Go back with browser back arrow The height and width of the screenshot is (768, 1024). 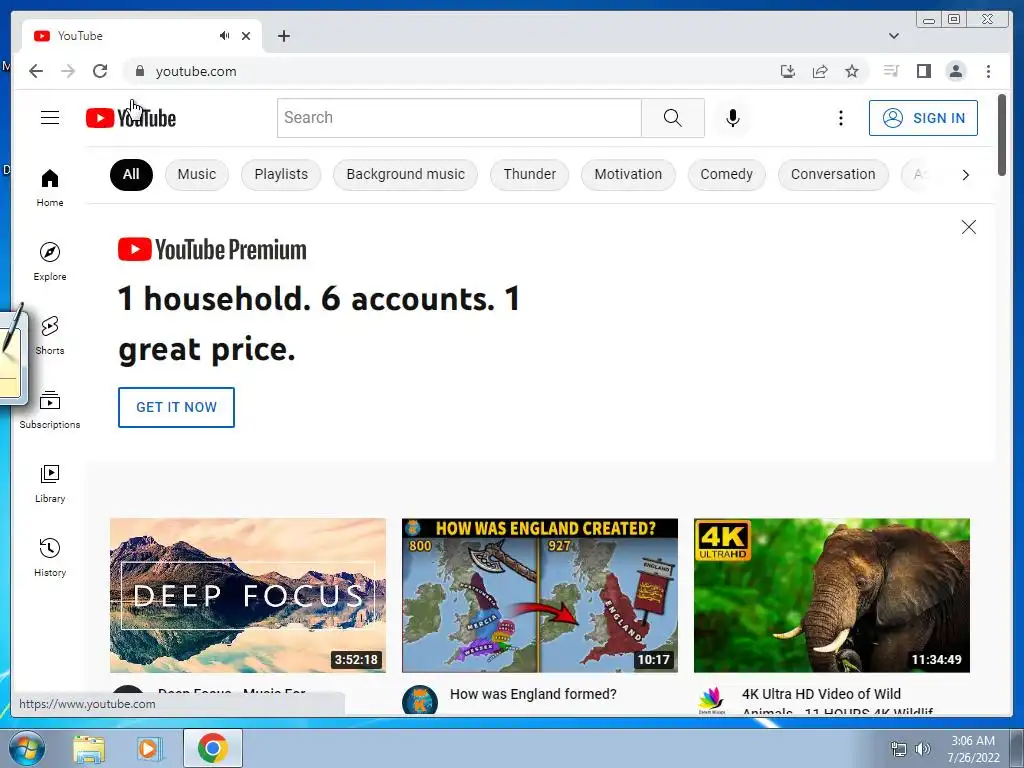[x=36, y=71]
